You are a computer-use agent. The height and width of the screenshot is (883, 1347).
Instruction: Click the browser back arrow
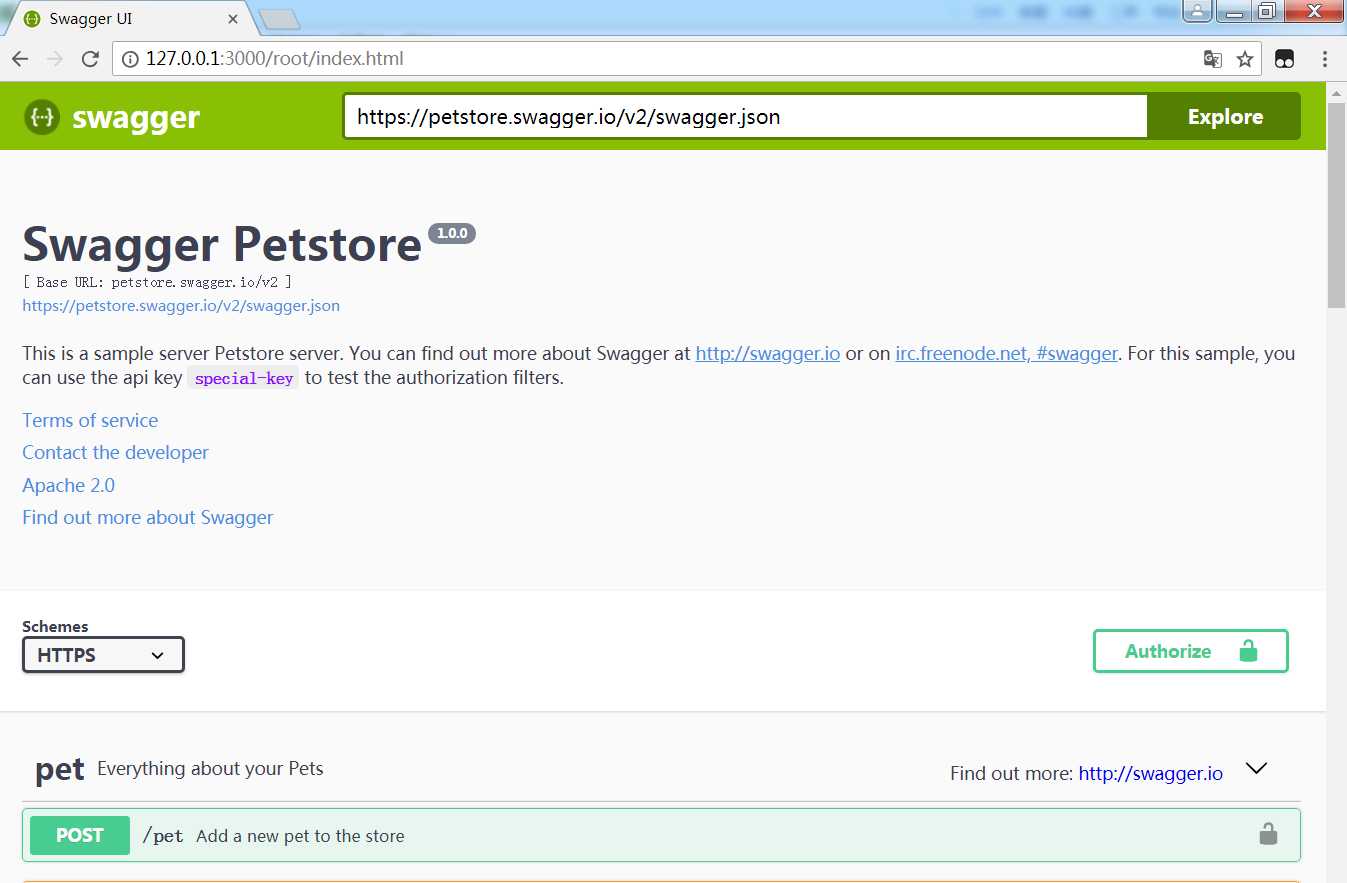pos(20,59)
